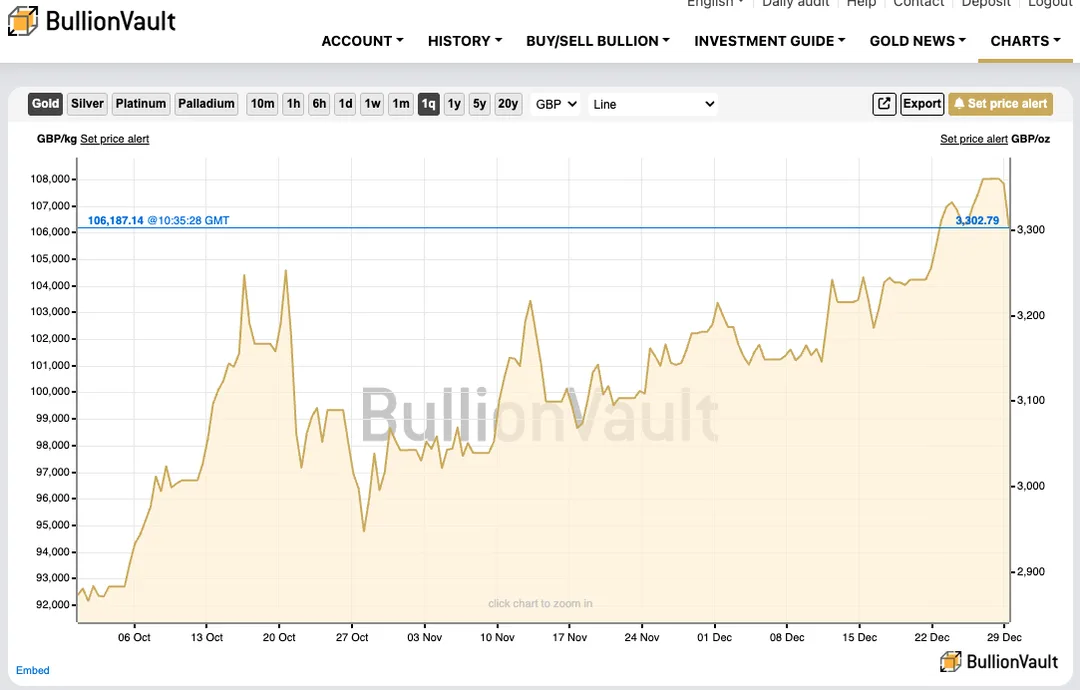Select Platinum metal chart
The height and width of the screenshot is (690, 1080).
point(141,104)
